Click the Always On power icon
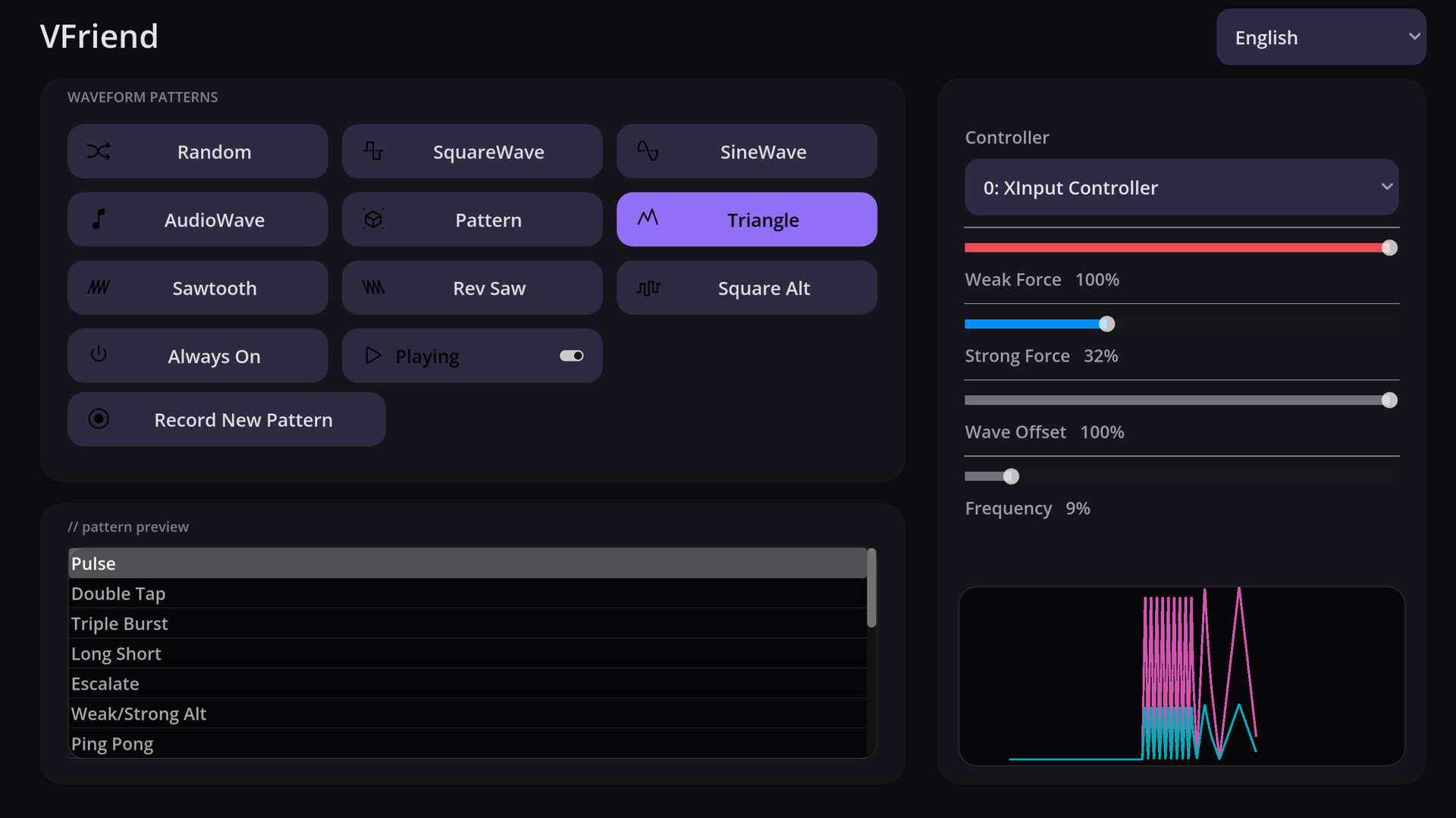1456x818 pixels. pyautogui.click(x=99, y=354)
